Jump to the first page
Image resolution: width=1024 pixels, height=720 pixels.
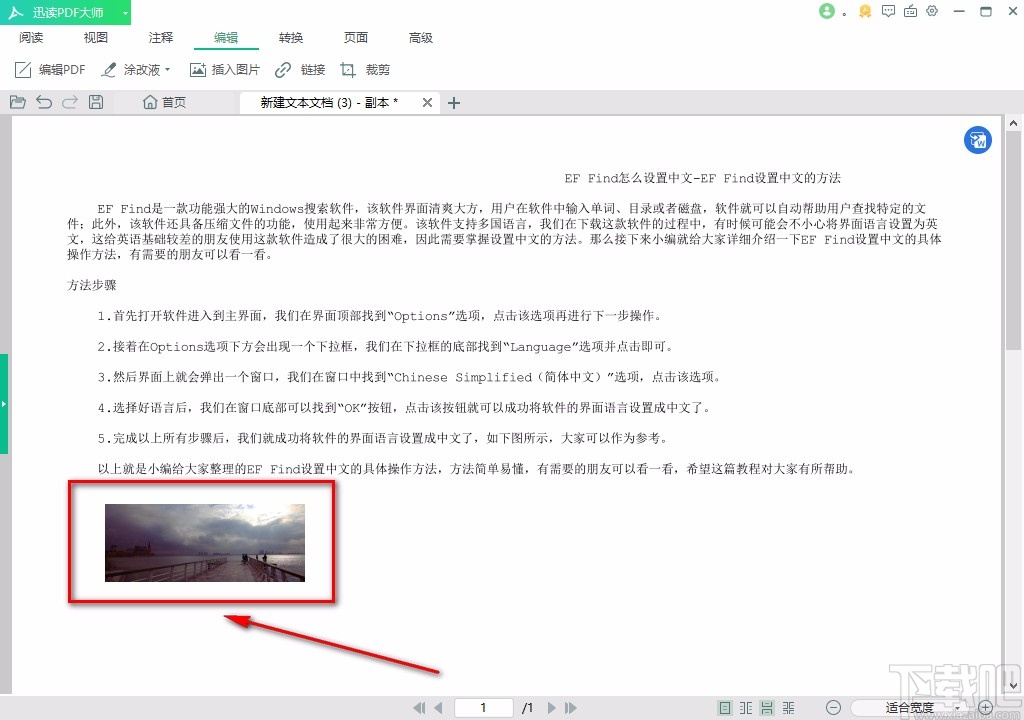click(x=419, y=708)
